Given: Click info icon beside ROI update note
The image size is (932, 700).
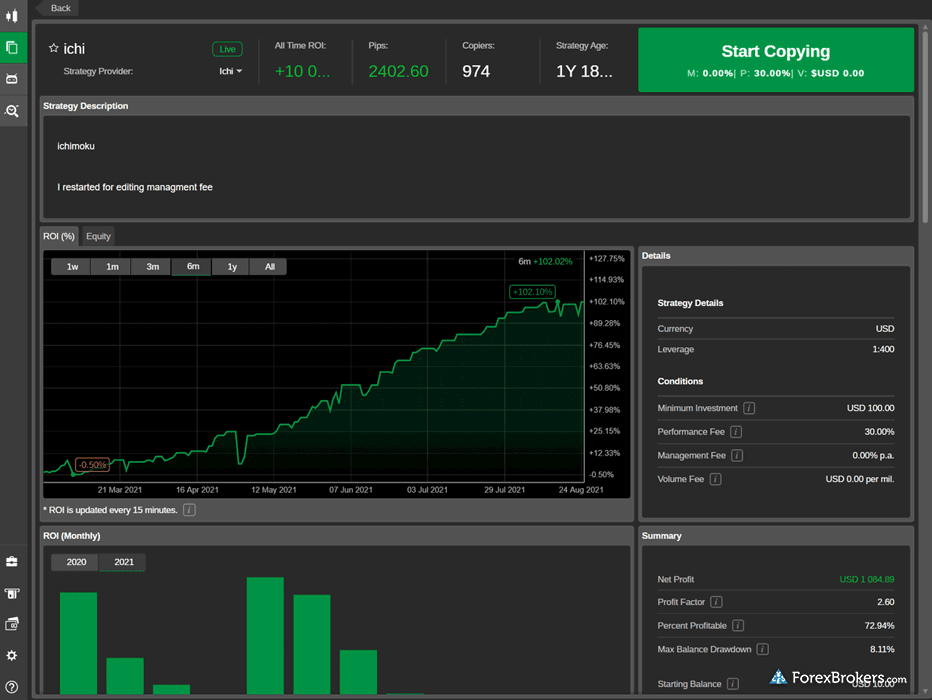Looking at the screenshot, I should click(189, 510).
